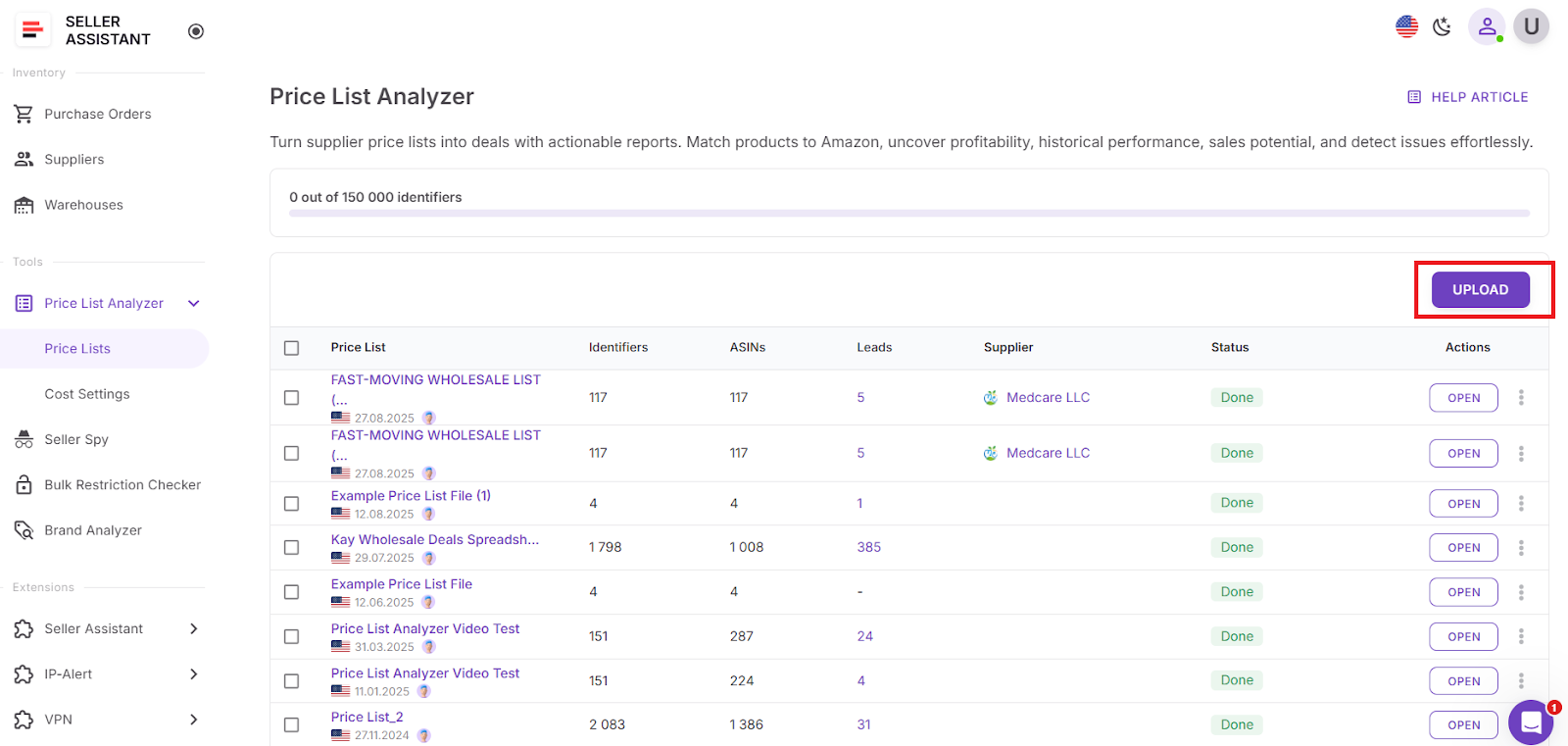Image resolution: width=1568 pixels, height=746 pixels.
Task: Click the Seller Assistant logo icon
Action: [x=32, y=30]
